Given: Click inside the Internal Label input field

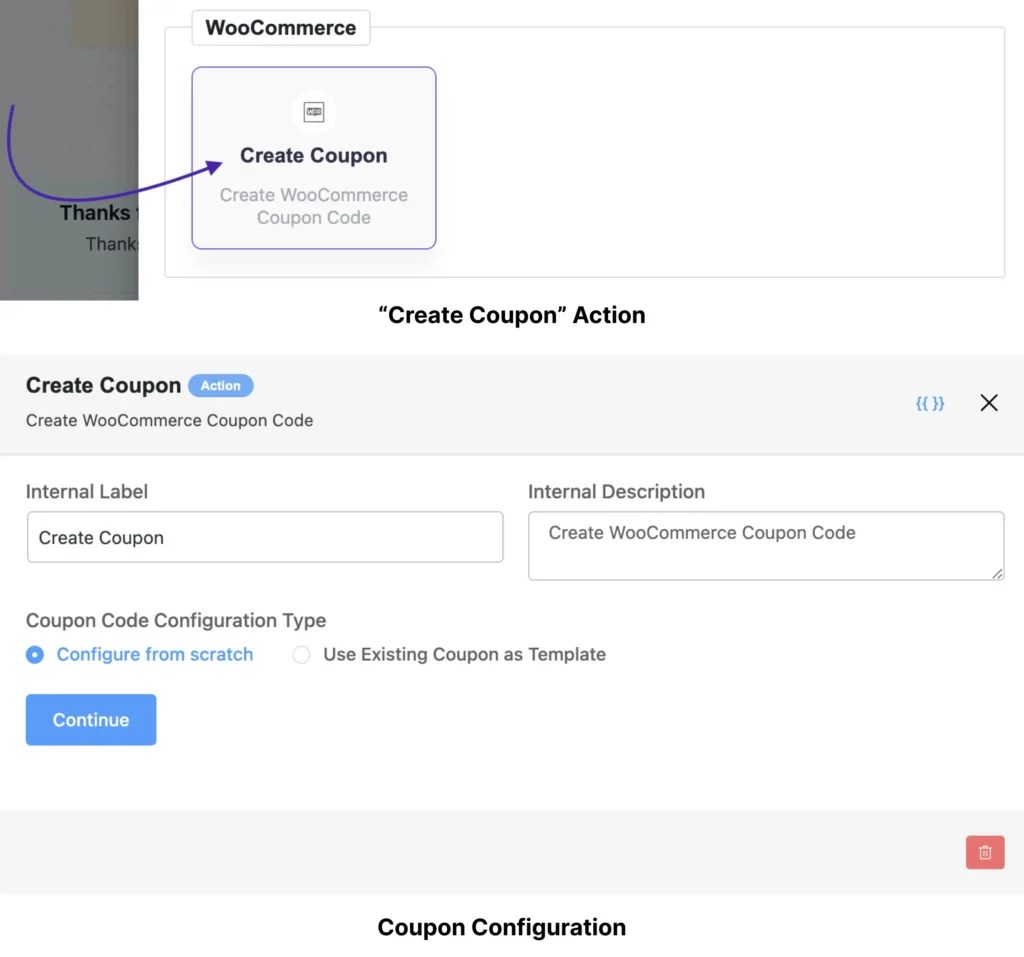Looking at the screenshot, I should [265, 537].
